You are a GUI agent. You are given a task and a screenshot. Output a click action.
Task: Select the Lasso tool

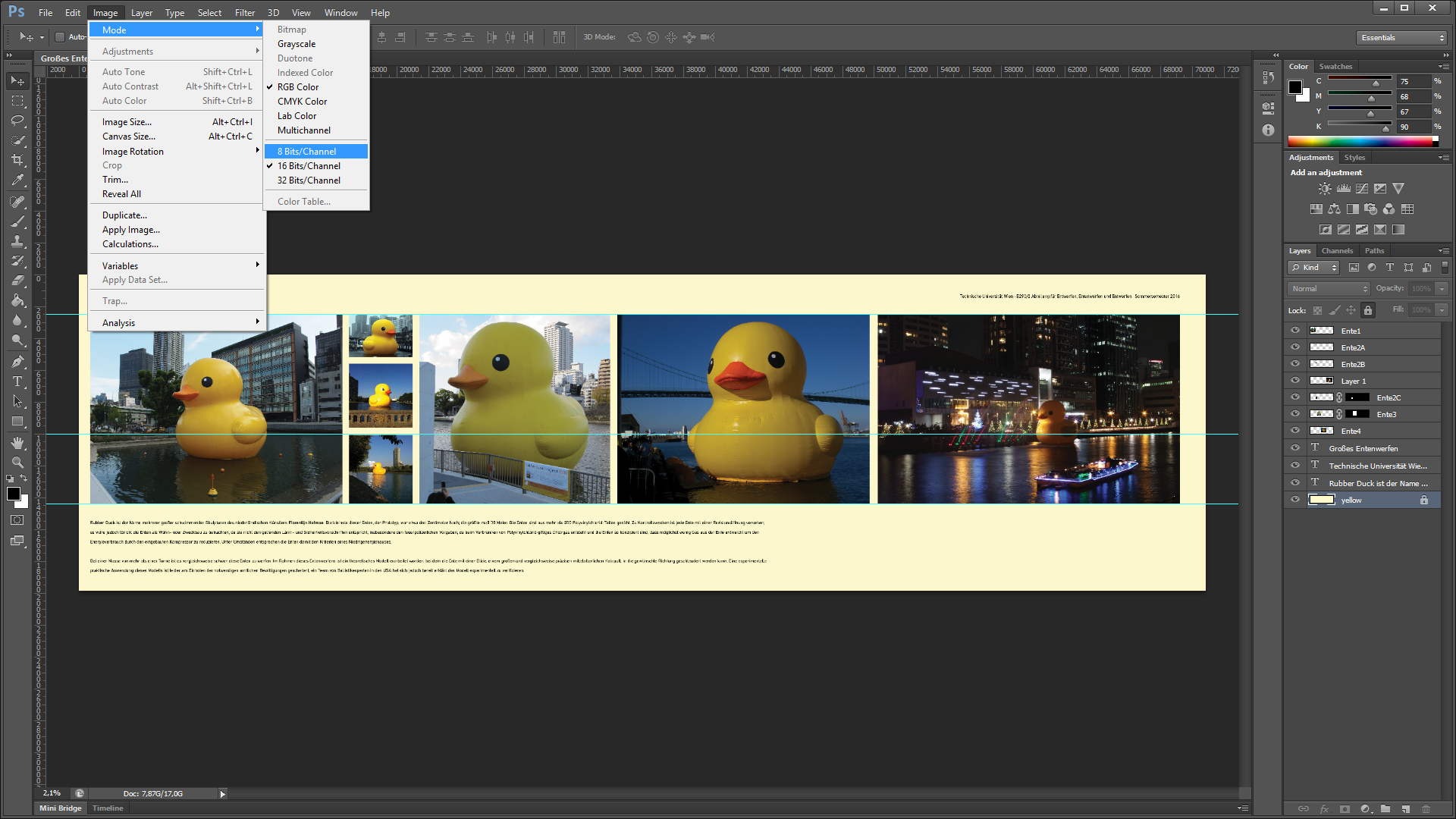[17, 120]
